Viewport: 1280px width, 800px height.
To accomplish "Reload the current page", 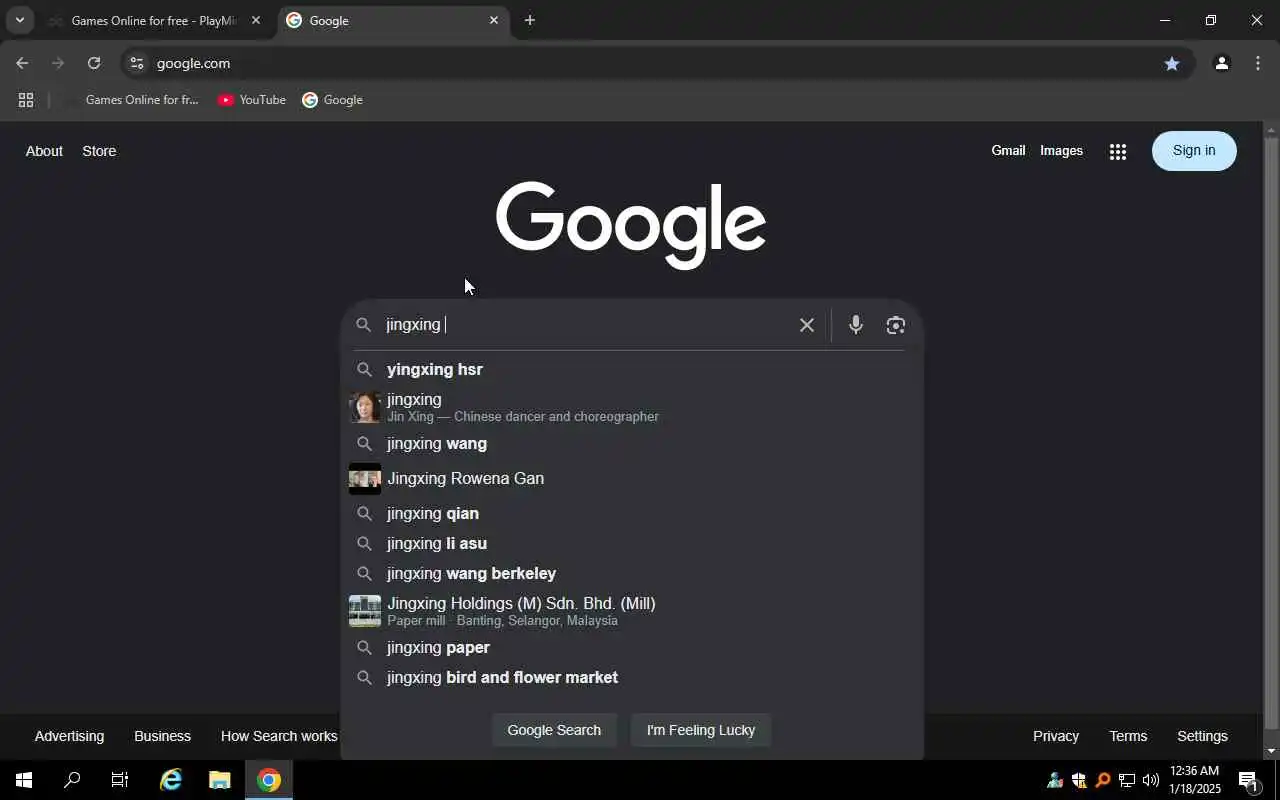I will 94,63.
